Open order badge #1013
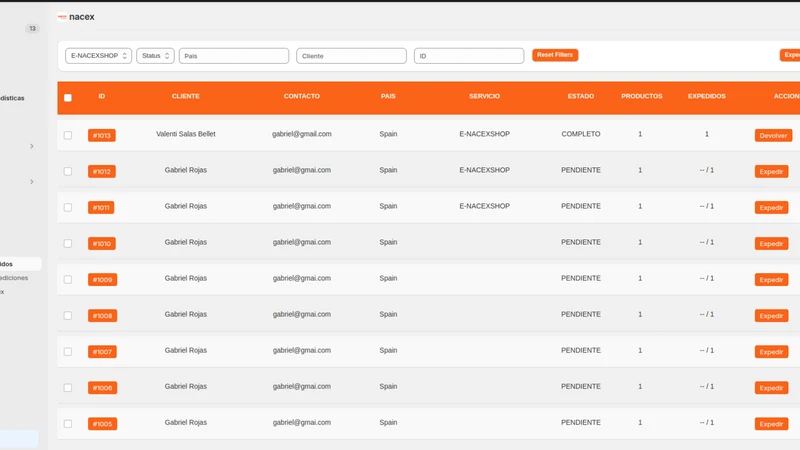800x450 pixels. pos(102,135)
